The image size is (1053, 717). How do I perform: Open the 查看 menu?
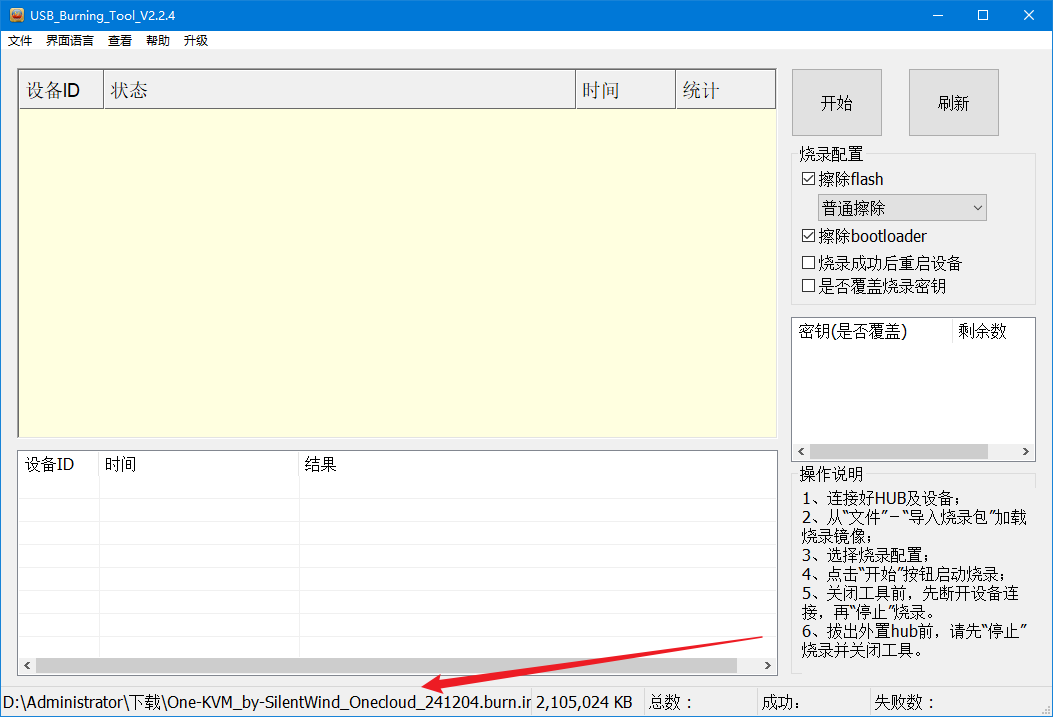coord(120,41)
